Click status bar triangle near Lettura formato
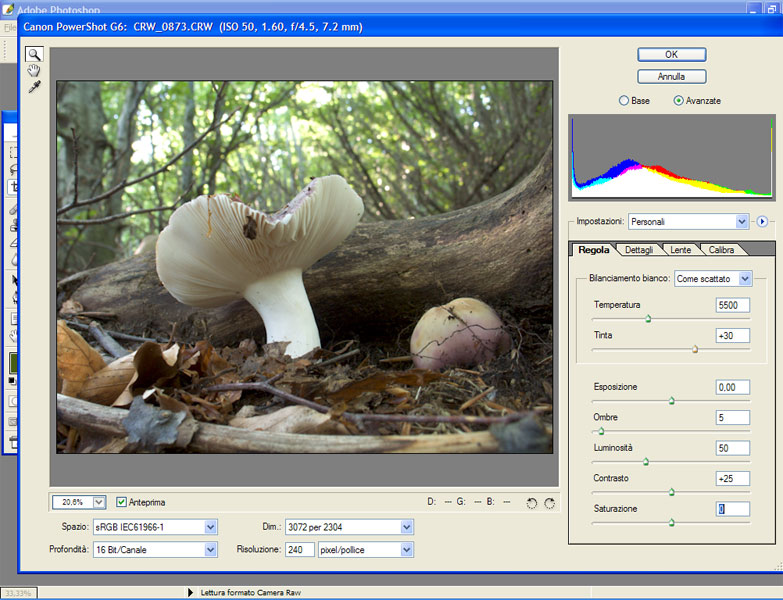This screenshot has height=600, width=783. (x=191, y=592)
